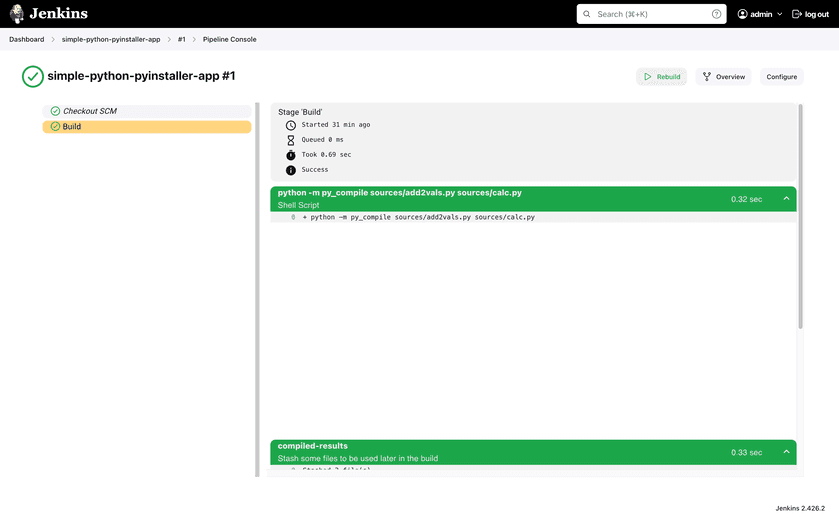839x524 pixels.
Task: Click the Jenkins butler logo icon
Action: coord(17,14)
